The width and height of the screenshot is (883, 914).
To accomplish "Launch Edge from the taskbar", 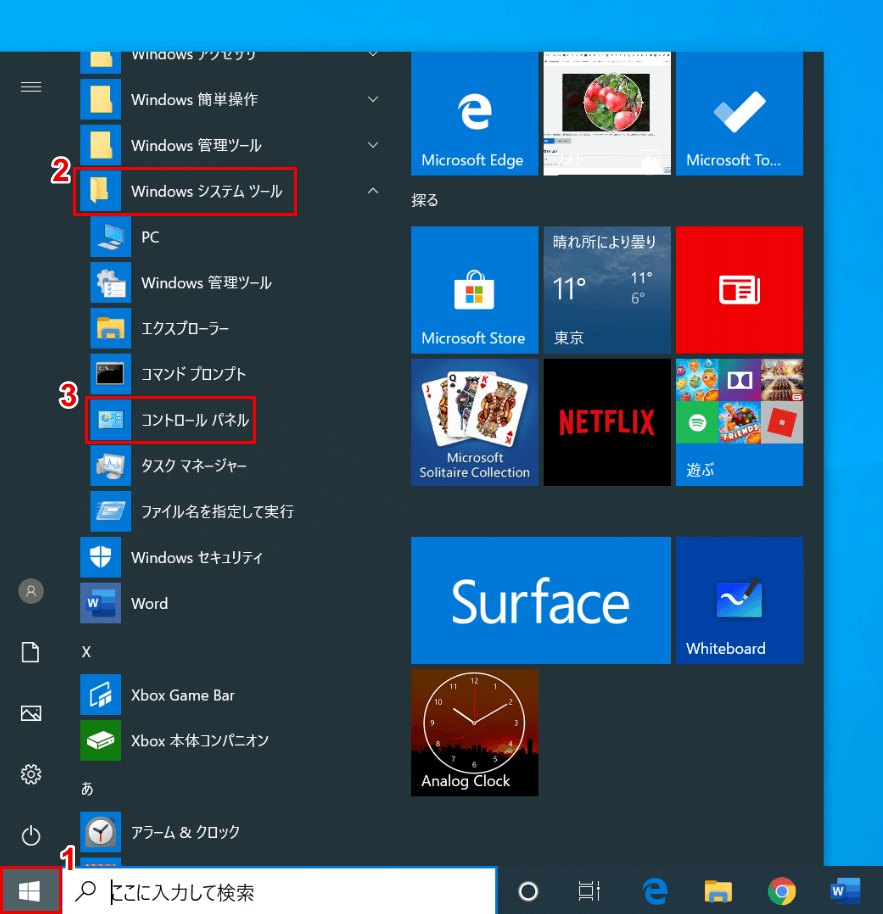I will [655, 891].
